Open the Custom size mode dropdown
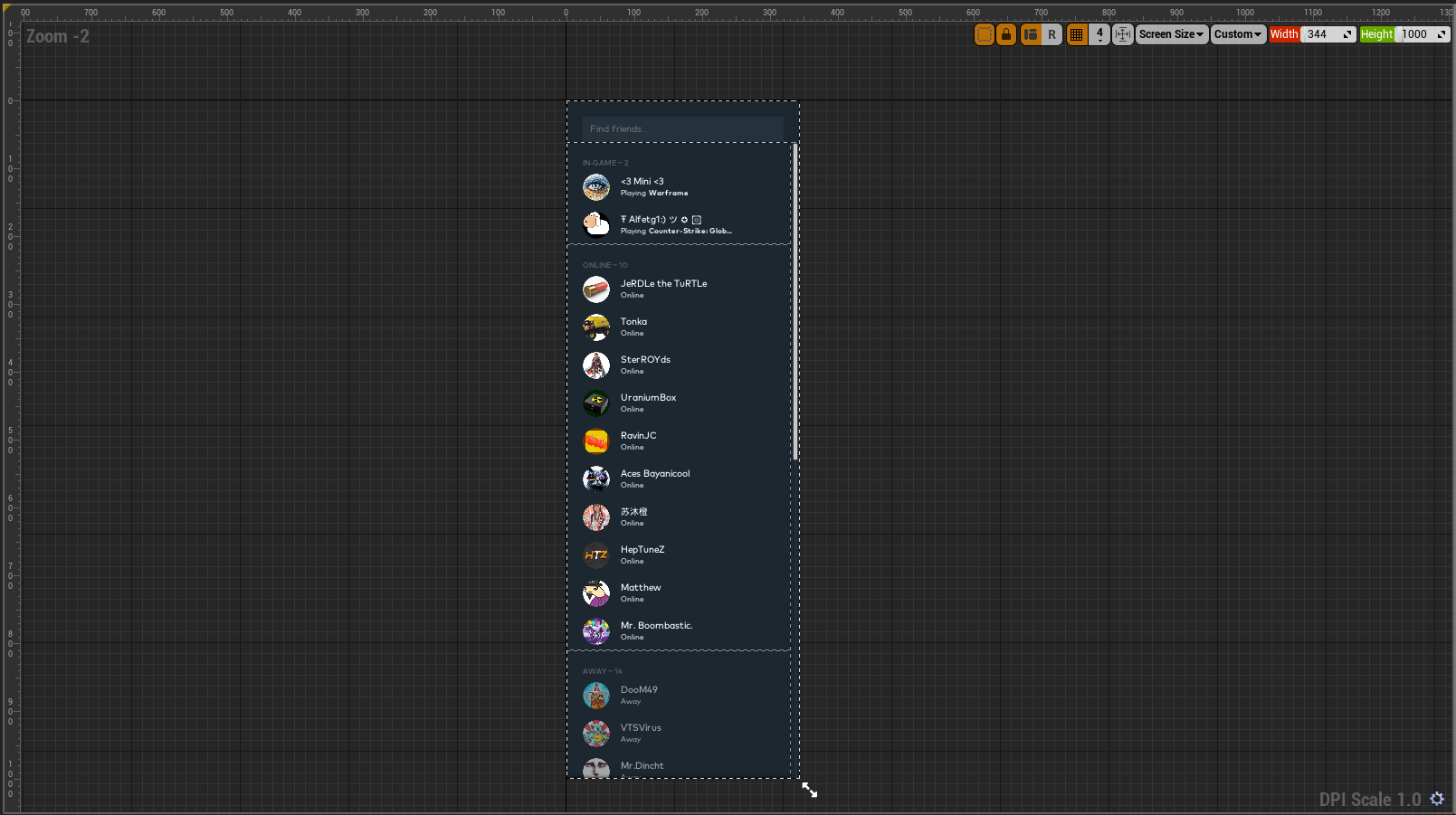The height and width of the screenshot is (815, 1456). [x=1238, y=34]
